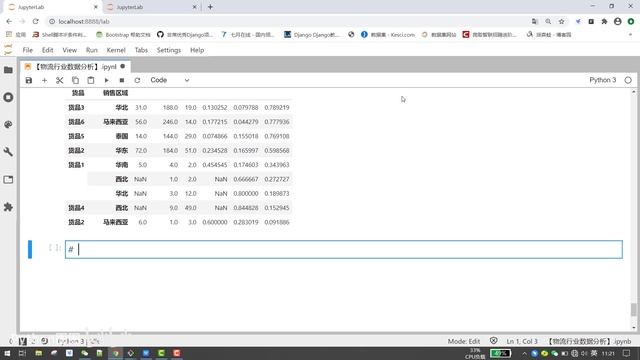
Task: Click table cell value 0.789219
Action: [277, 108]
